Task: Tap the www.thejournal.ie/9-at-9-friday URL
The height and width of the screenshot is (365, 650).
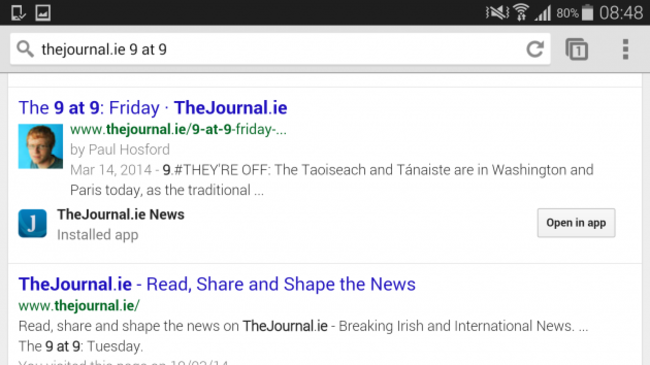Action: 178,129
